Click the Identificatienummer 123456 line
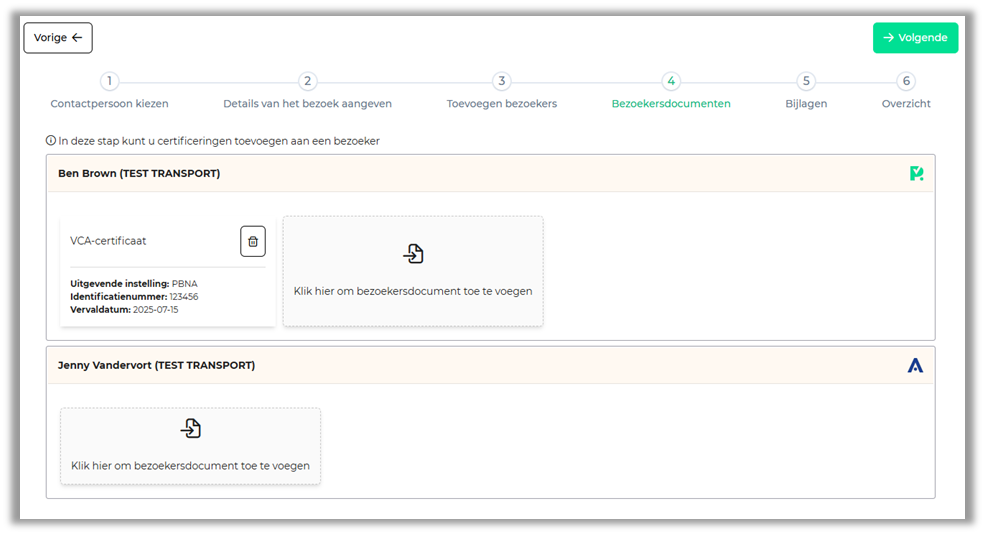The image size is (985, 535). point(134,297)
